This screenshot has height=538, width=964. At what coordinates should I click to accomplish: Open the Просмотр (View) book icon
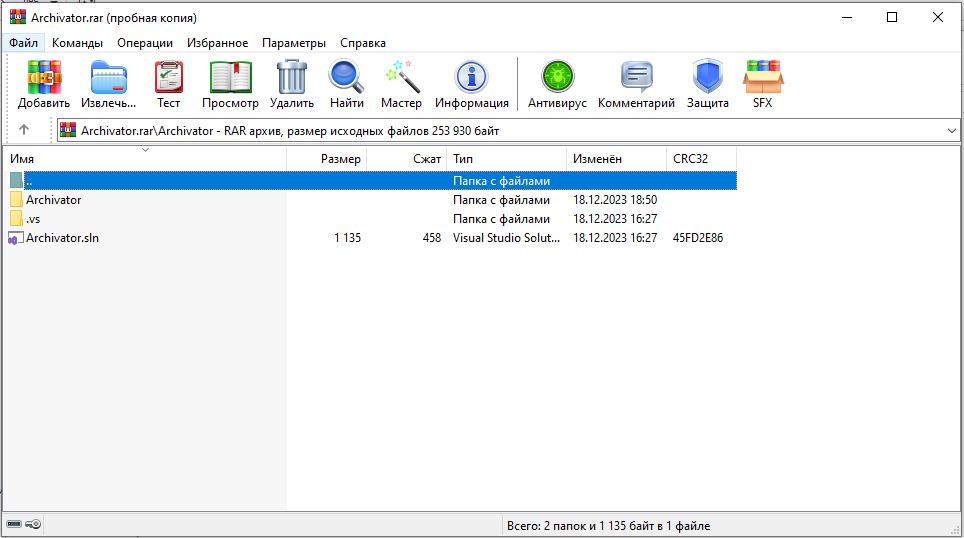click(230, 77)
